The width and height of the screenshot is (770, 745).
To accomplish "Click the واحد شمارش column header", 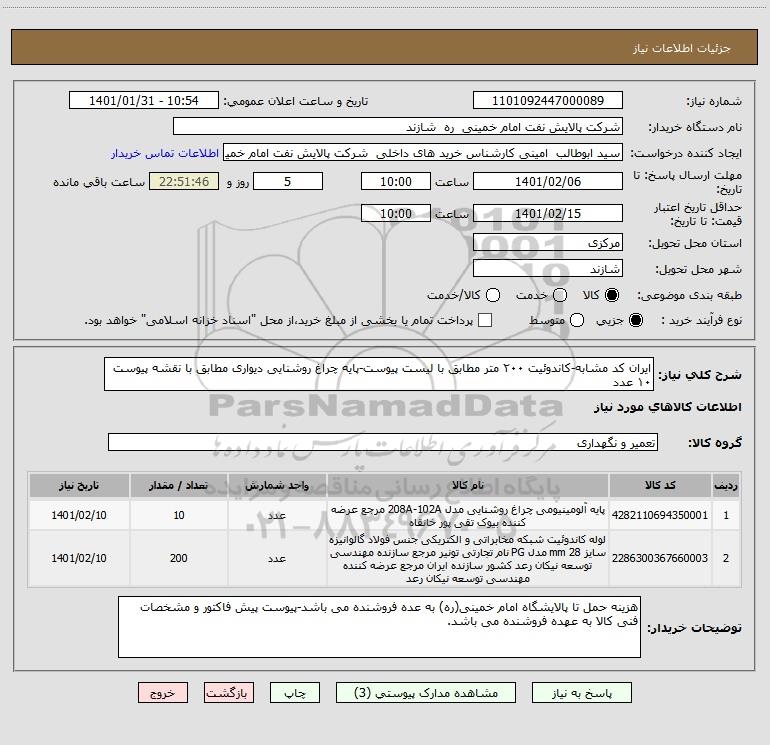I will tap(277, 485).
